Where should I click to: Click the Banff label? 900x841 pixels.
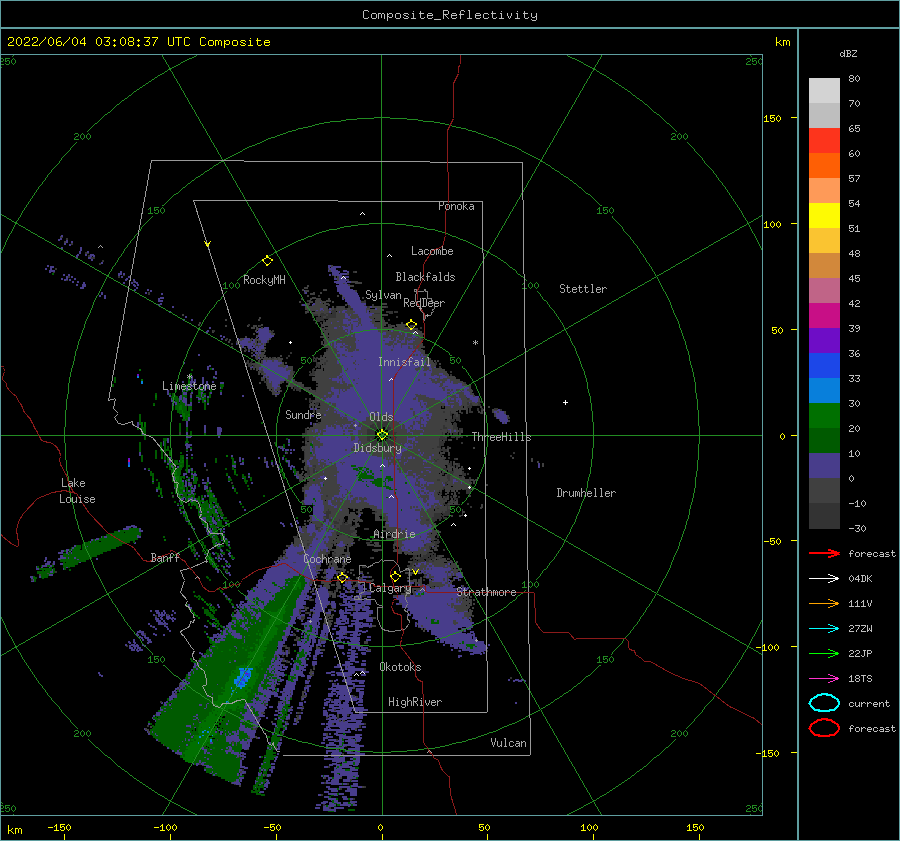[165, 557]
